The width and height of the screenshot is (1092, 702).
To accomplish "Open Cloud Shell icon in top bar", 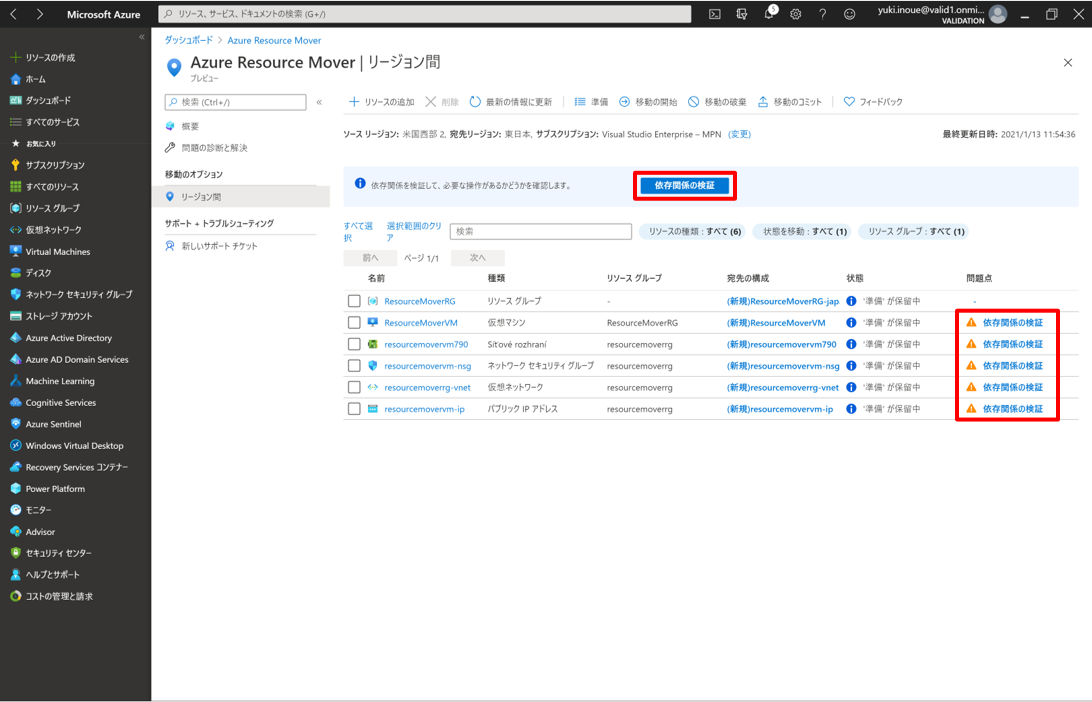I will (715, 14).
